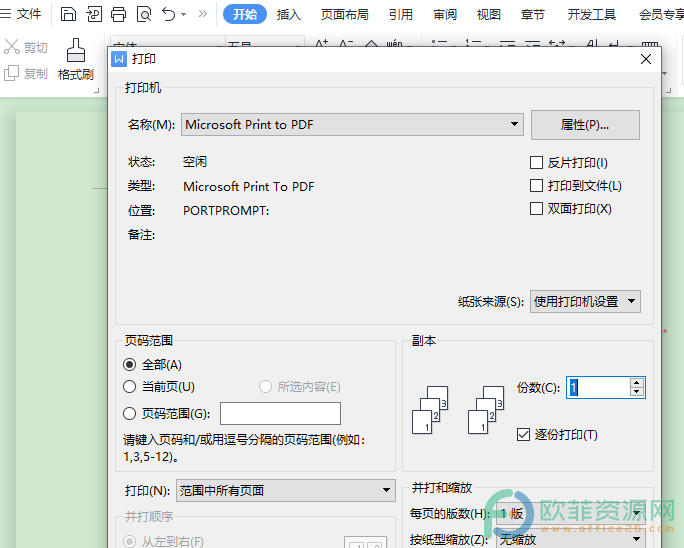The height and width of the screenshot is (548, 684).
Task: Click the 复制 copy icon
Action: (11, 73)
